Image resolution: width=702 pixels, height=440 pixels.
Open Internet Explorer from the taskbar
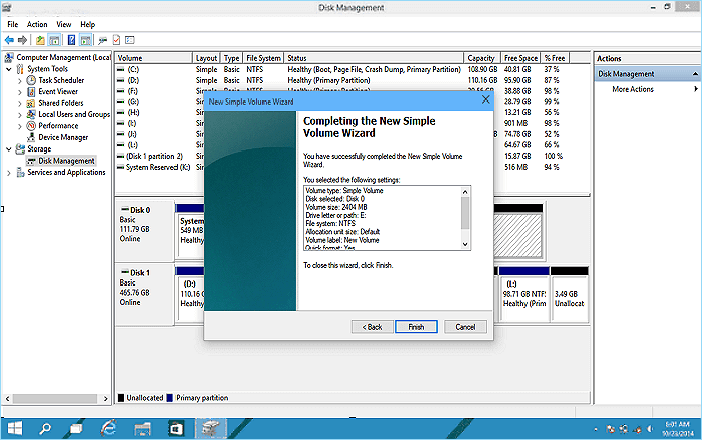coord(108,428)
